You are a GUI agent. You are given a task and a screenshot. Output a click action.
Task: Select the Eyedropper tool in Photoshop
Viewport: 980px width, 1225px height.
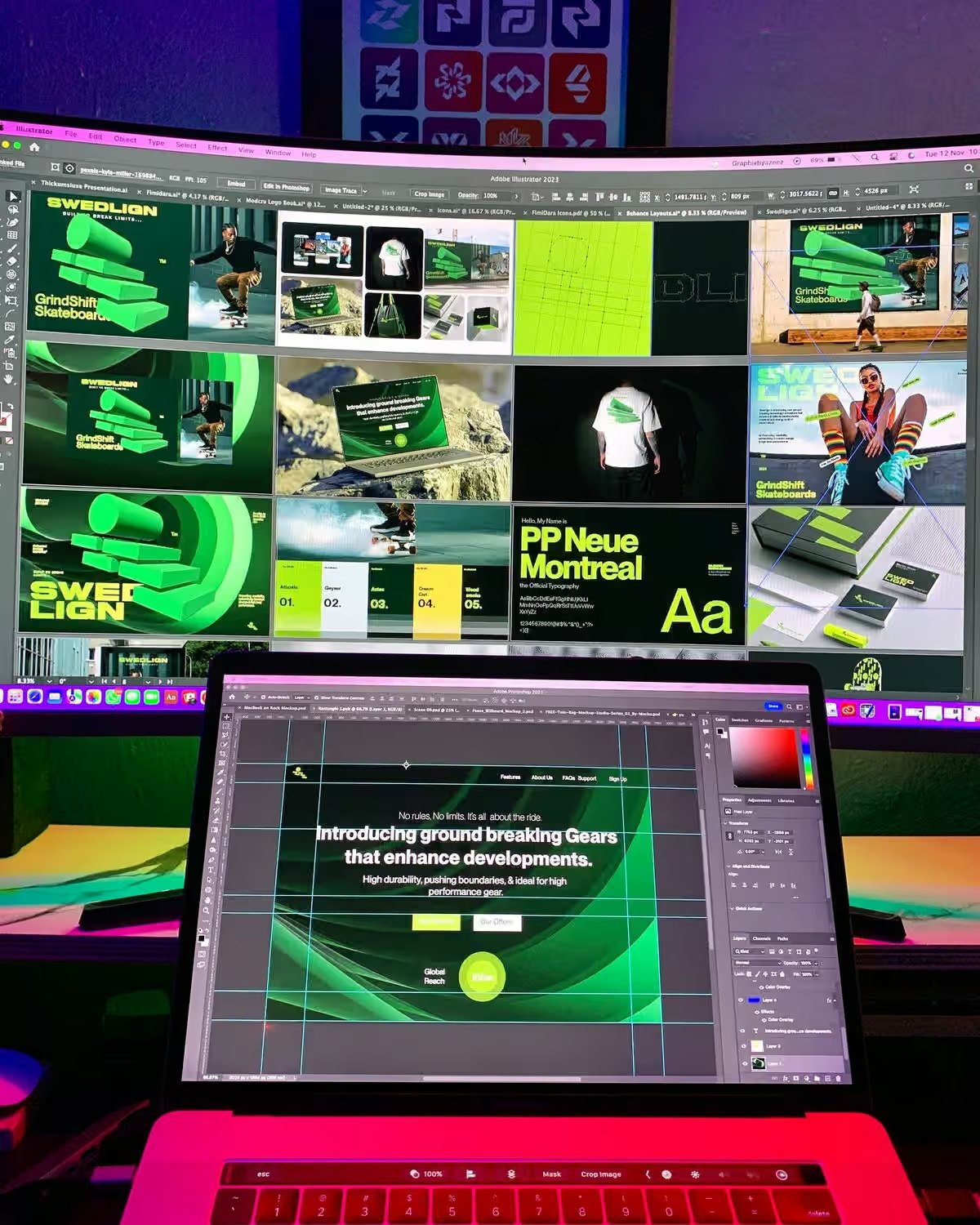(x=220, y=772)
